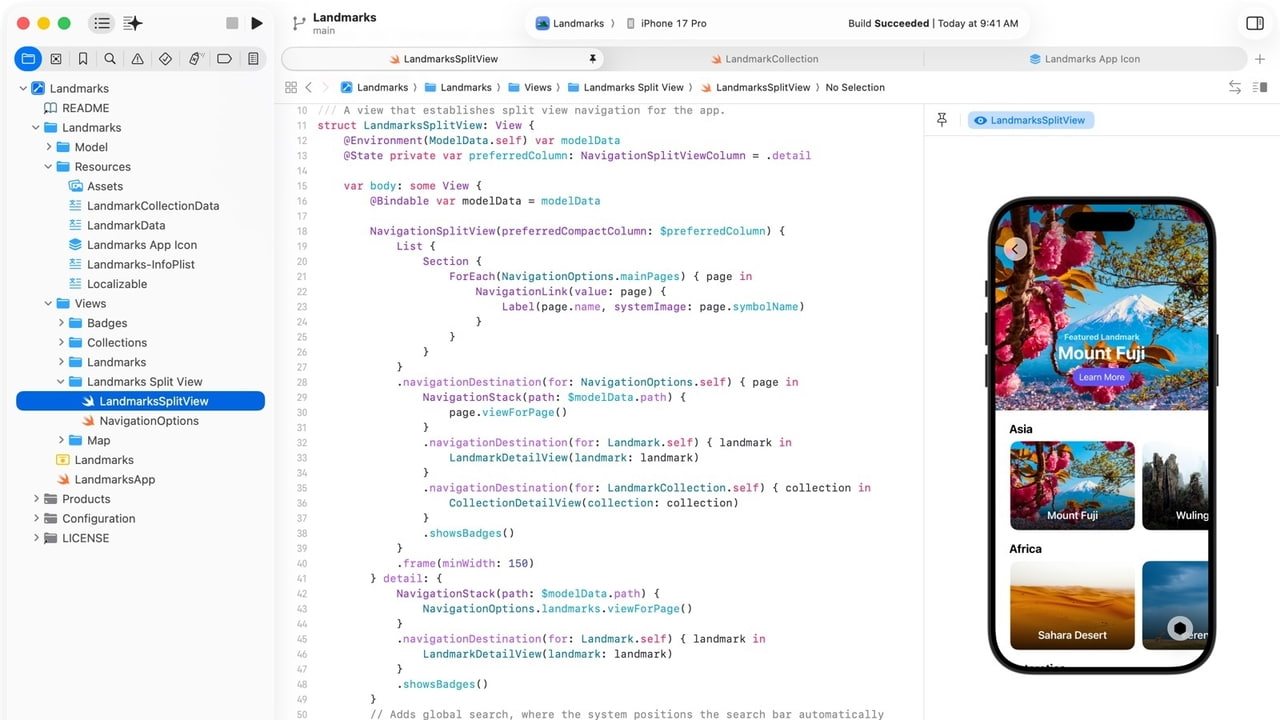Tap Learn More in the preview
Image resolution: width=1280 pixels, height=720 pixels.
click(1101, 377)
